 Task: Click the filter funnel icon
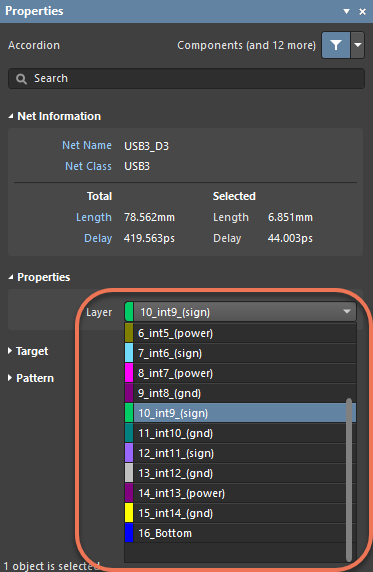point(335,45)
